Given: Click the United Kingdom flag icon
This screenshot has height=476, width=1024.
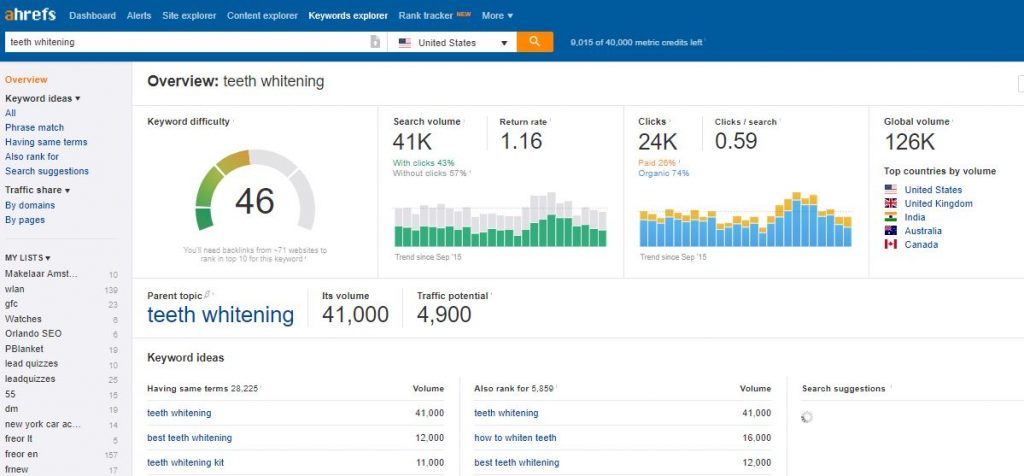Looking at the screenshot, I should [891, 203].
